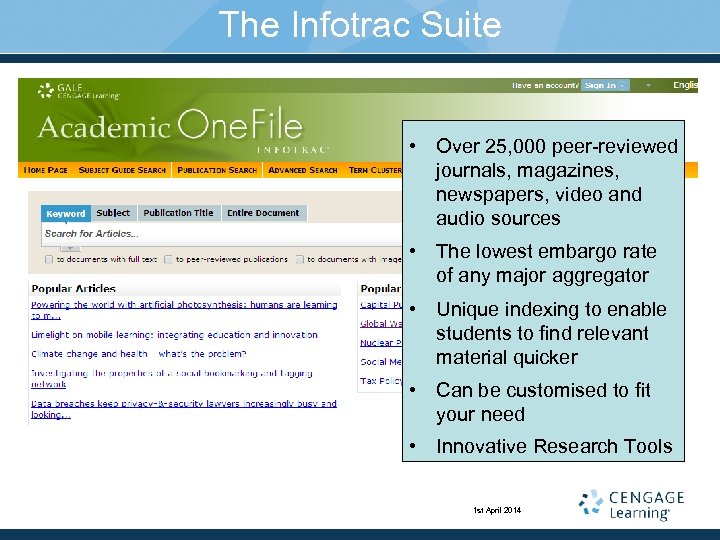The image size is (720, 540).
Task: Click the Gale Cengage Learning logo
Action: pos(78,91)
